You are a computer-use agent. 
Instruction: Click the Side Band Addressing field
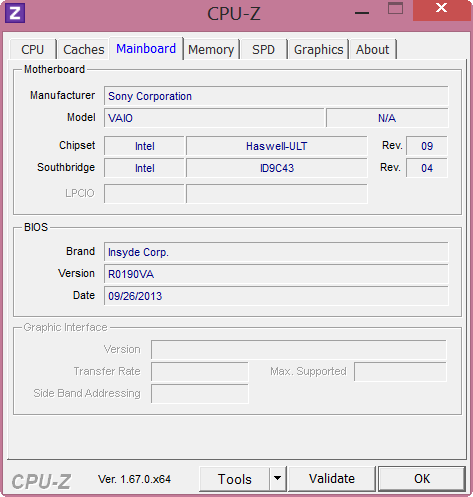click(200, 394)
